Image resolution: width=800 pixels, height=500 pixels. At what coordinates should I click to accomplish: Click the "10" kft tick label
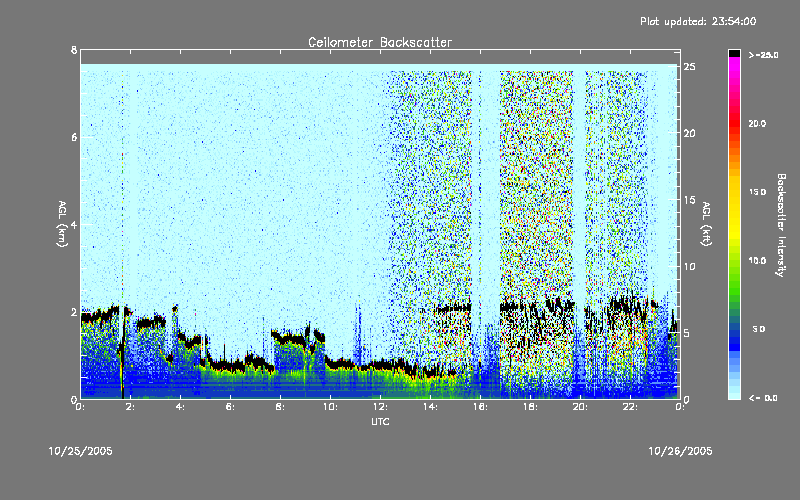[689, 266]
